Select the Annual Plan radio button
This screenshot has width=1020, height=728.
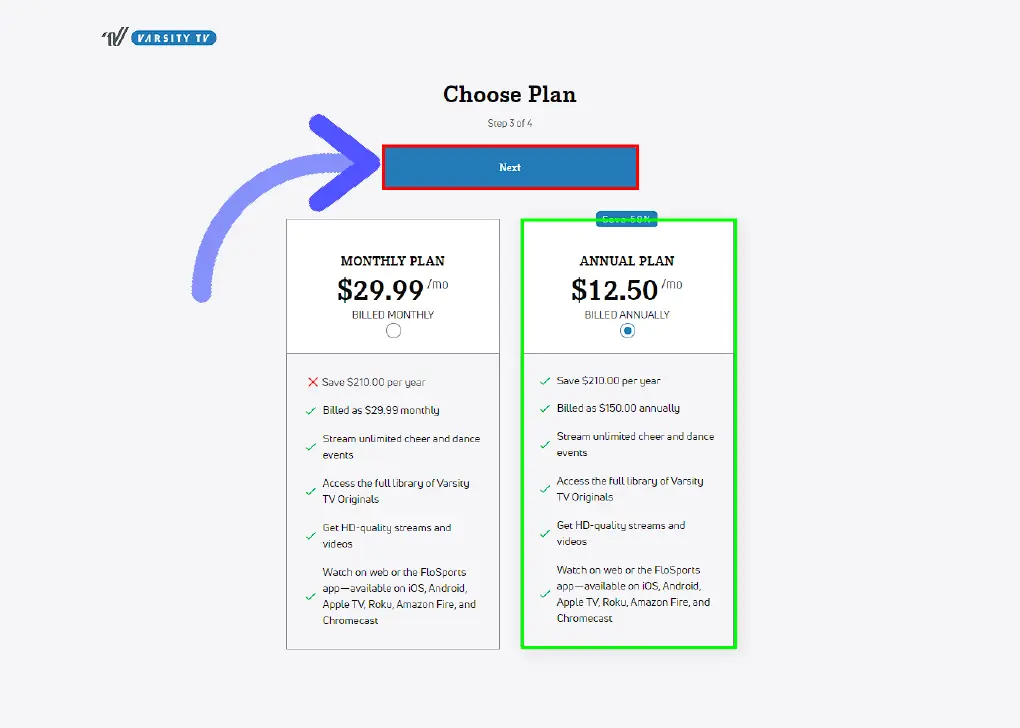(x=627, y=330)
